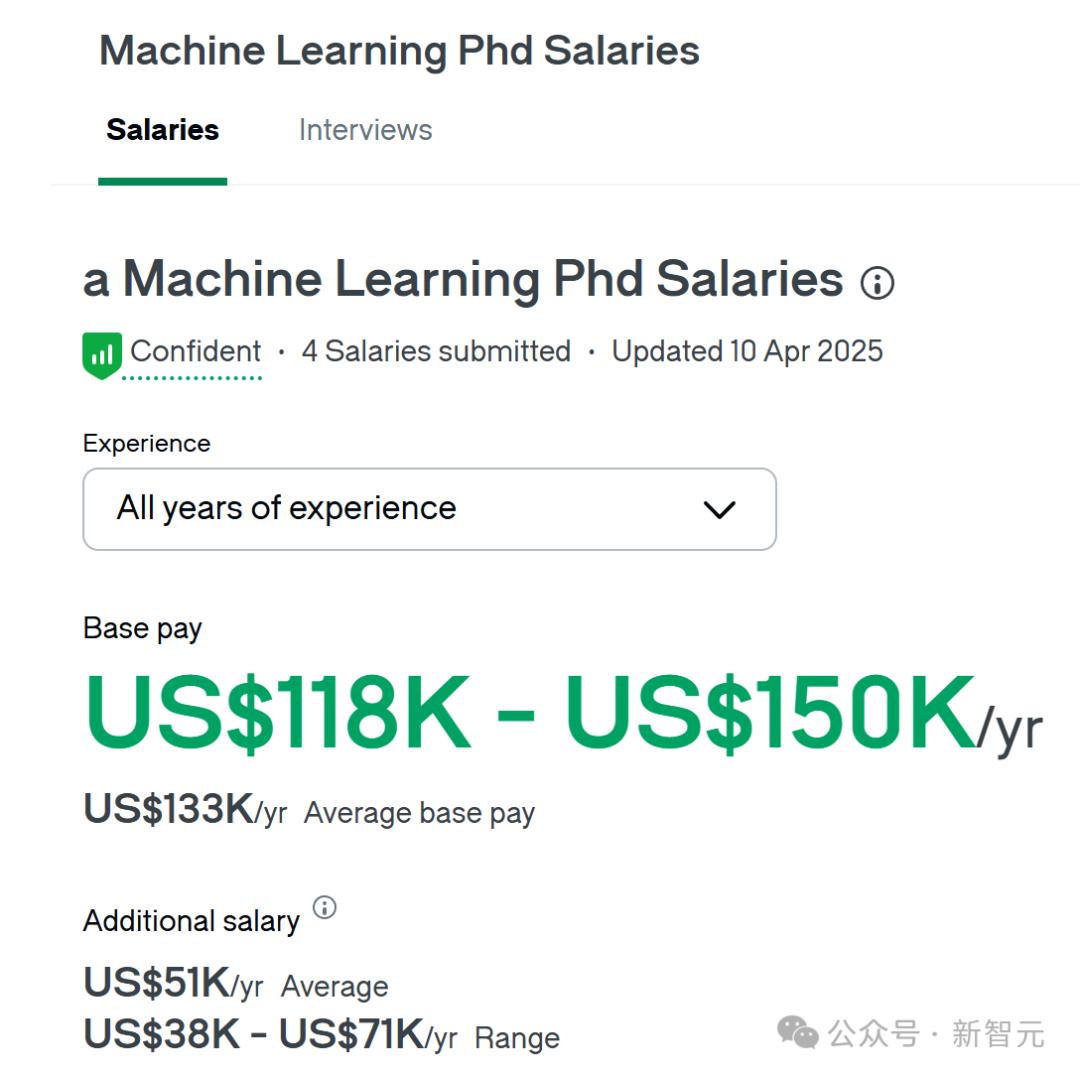
Task: Click the Updated 10 Apr 2025 text
Action: [x=747, y=351]
